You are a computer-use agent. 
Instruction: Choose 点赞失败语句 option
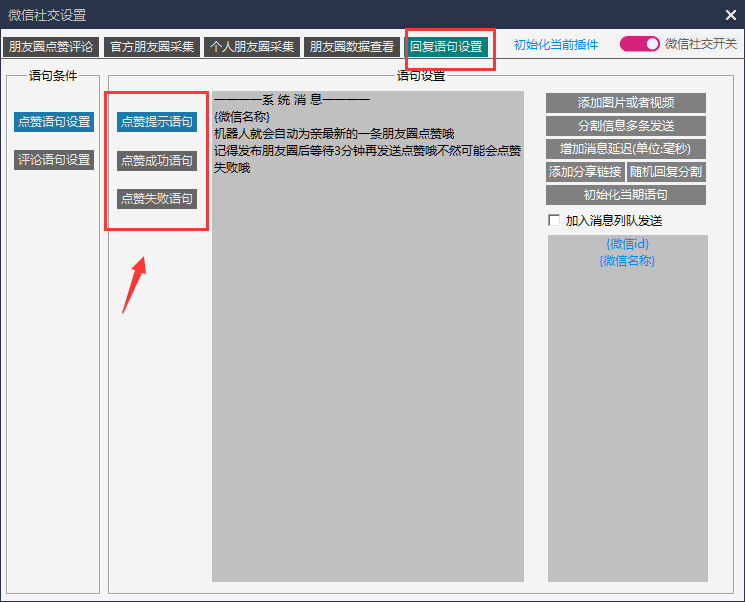(156, 198)
